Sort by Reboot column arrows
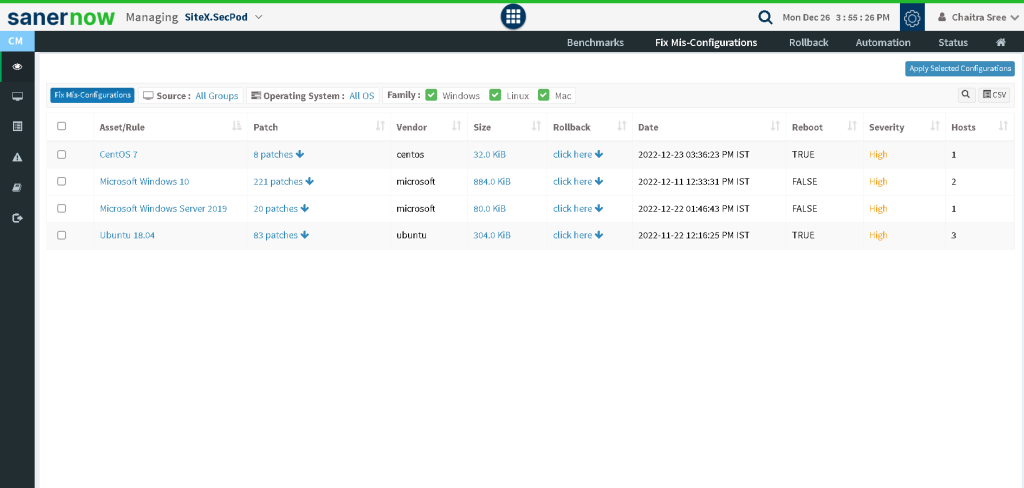The width and height of the screenshot is (1024, 488). 852,127
